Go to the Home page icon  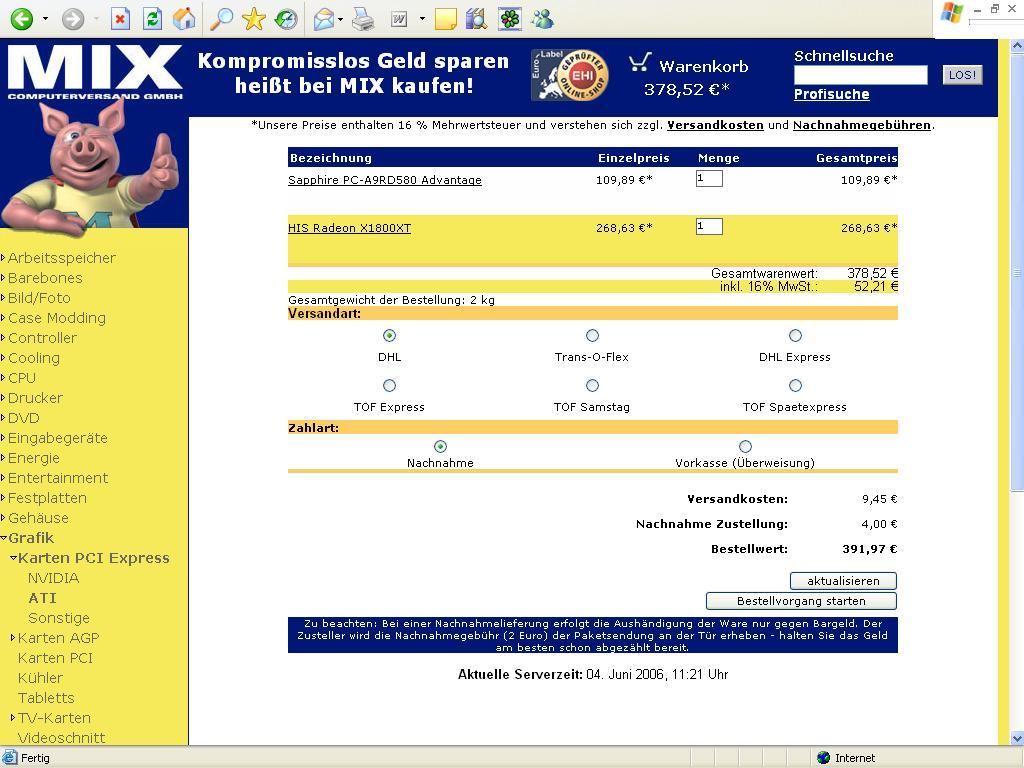pos(184,19)
